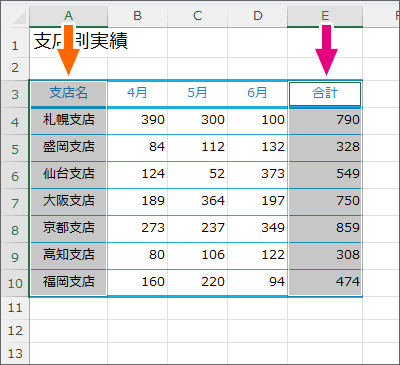The width and height of the screenshot is (400, 365).
Task: Click column D header
Action: (257, 16)
